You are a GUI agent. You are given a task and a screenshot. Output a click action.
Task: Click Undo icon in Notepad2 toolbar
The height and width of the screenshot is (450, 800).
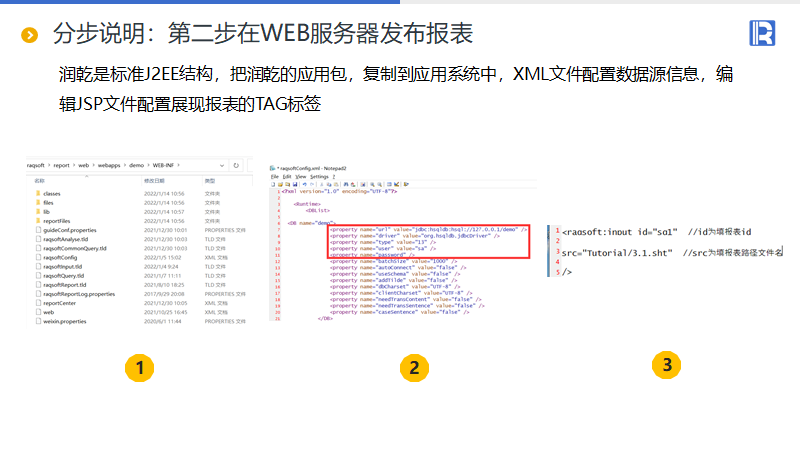coord(305,184)
